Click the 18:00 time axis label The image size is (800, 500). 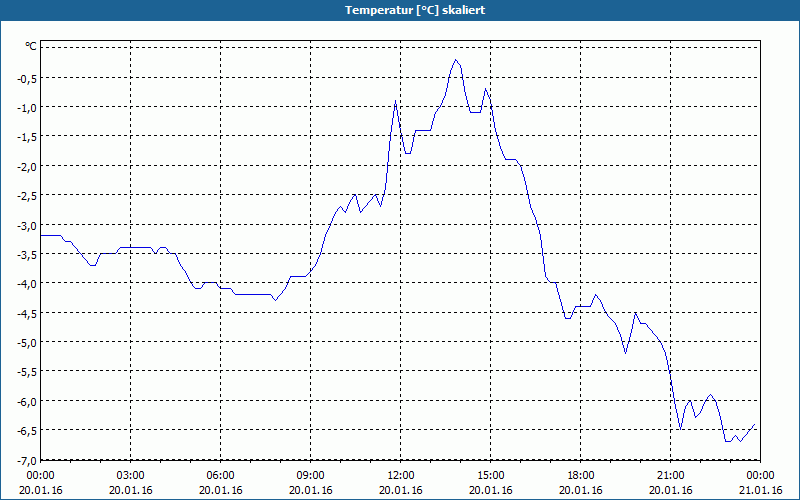pyautogui.click(x=581, y=476)
